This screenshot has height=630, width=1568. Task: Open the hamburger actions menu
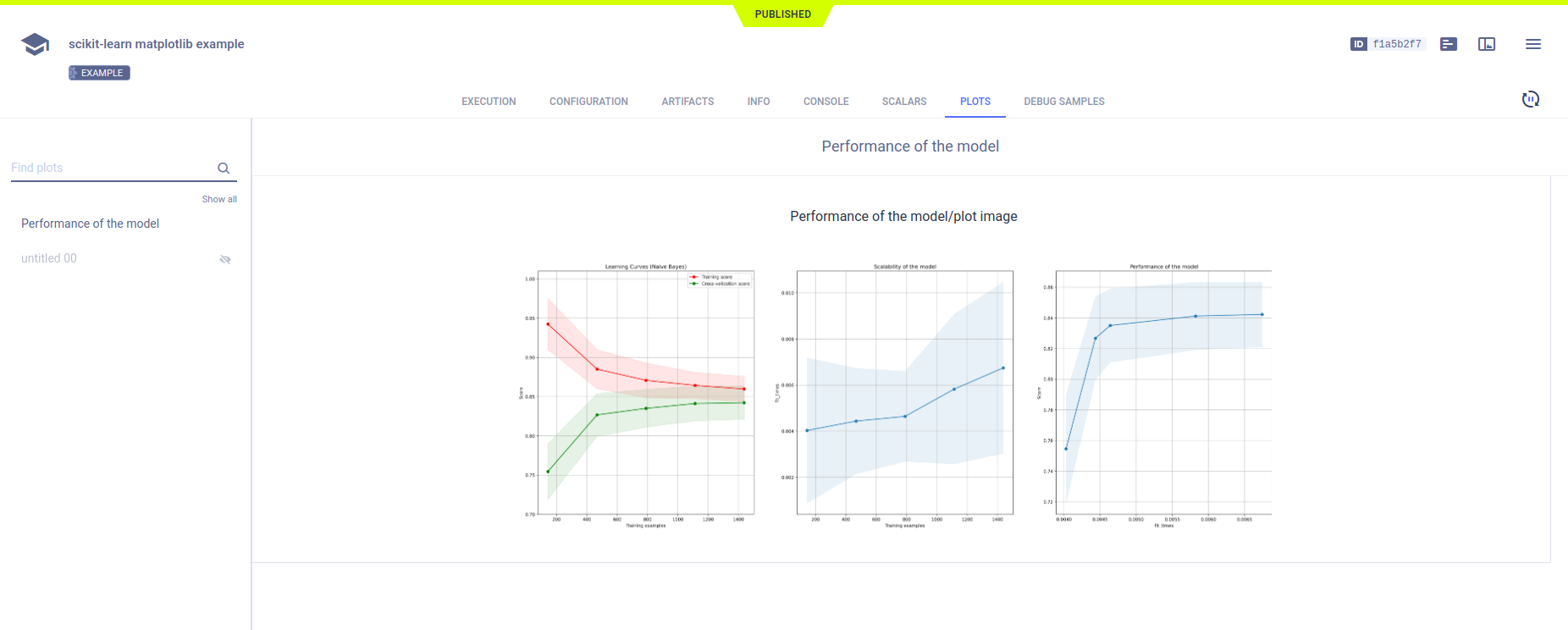click(x=1532, y=44)
